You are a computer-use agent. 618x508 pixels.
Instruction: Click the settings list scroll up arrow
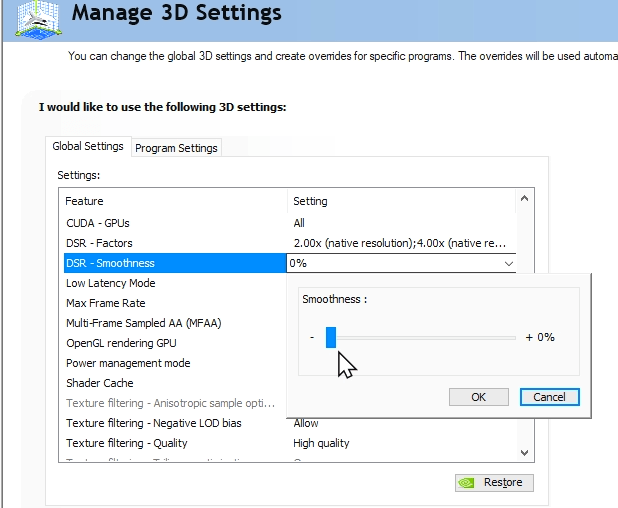pos(525,199)
